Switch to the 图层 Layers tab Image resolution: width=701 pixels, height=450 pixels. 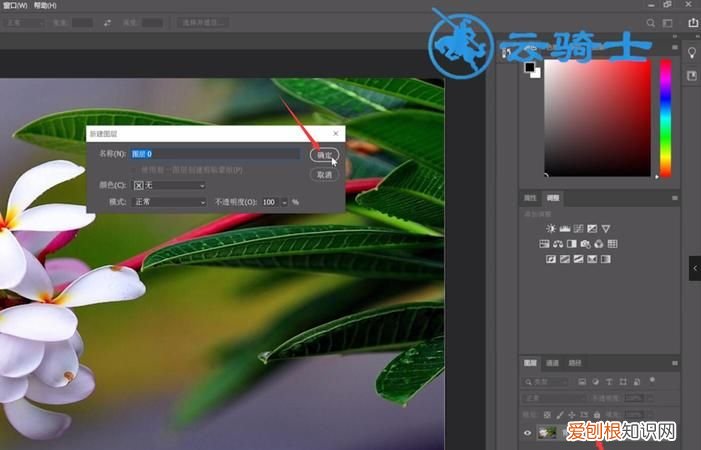(530, 363)
